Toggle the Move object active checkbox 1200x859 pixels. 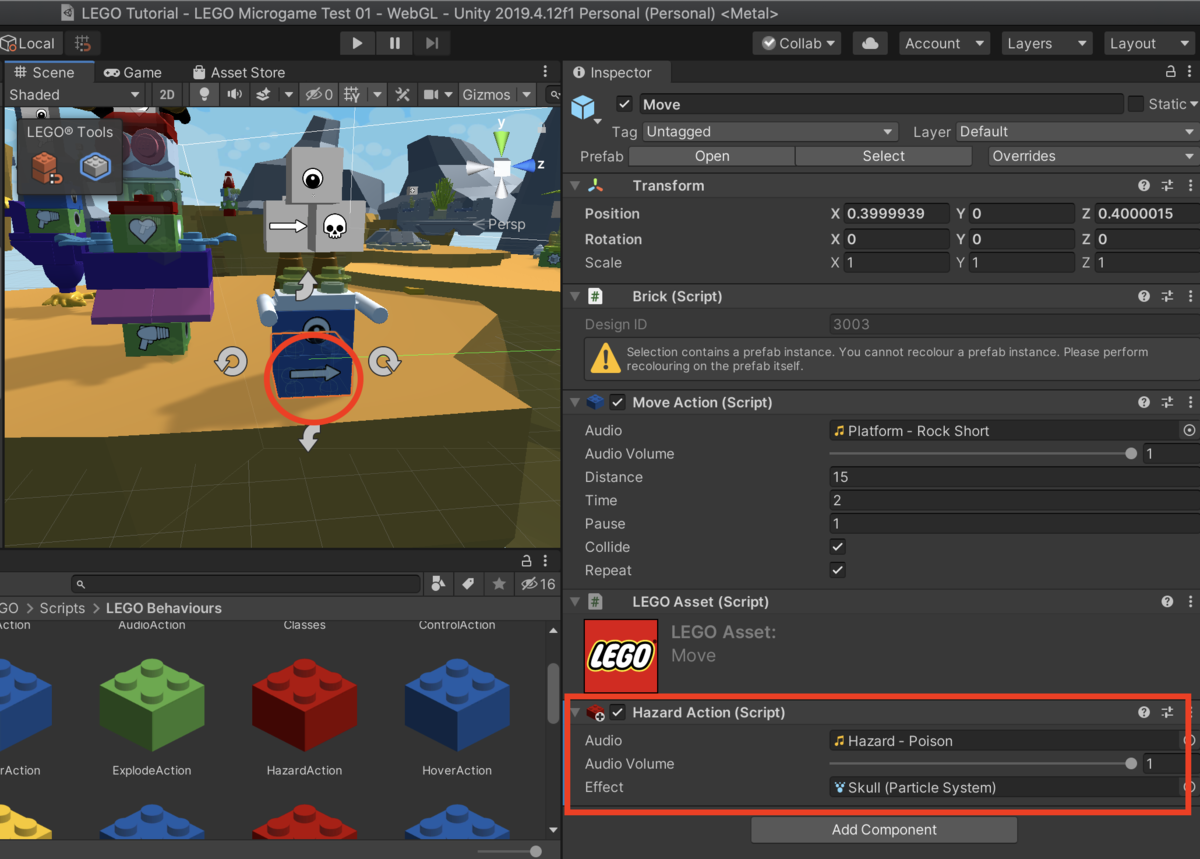(624, 104)
